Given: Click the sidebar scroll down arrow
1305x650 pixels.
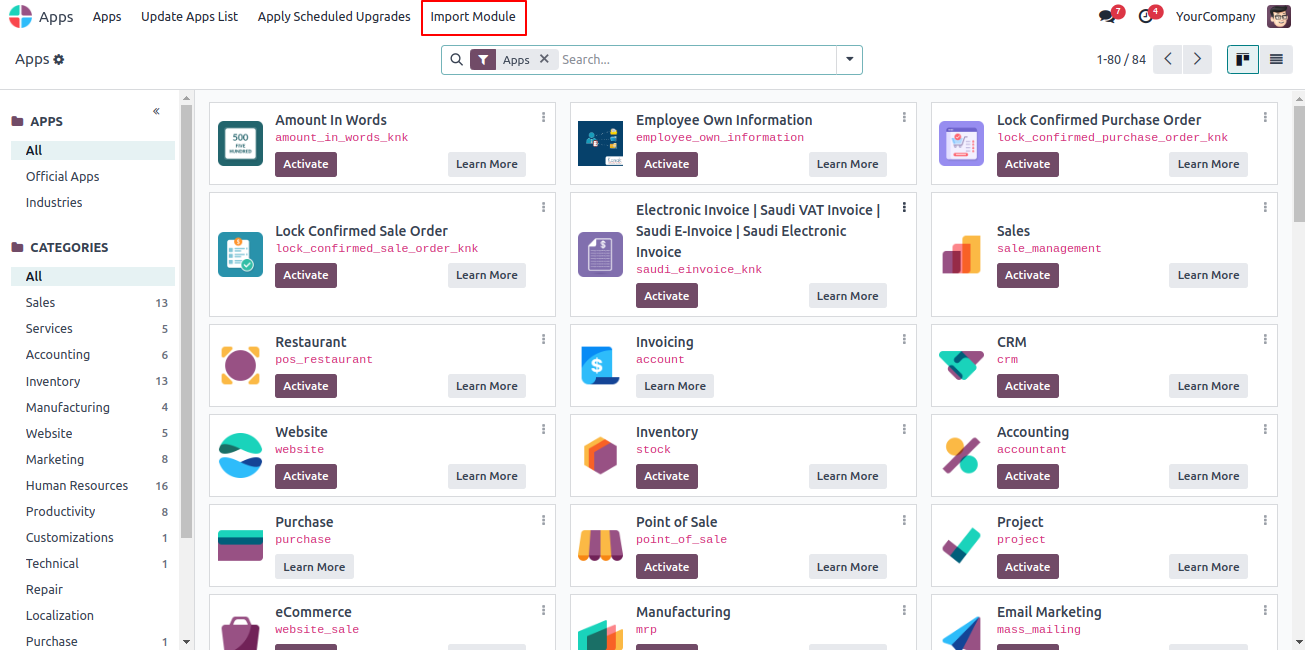Looking at the screenshot, I should (x=186, y=642).
